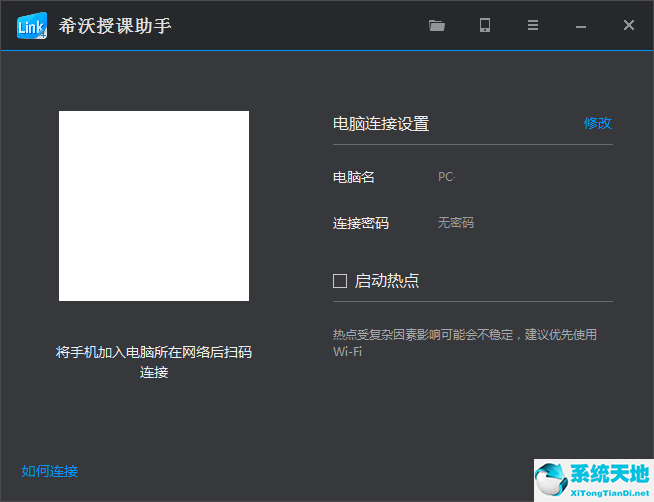
Task: Click the scan-to-connect instruction text
Action: click(154, 362)
